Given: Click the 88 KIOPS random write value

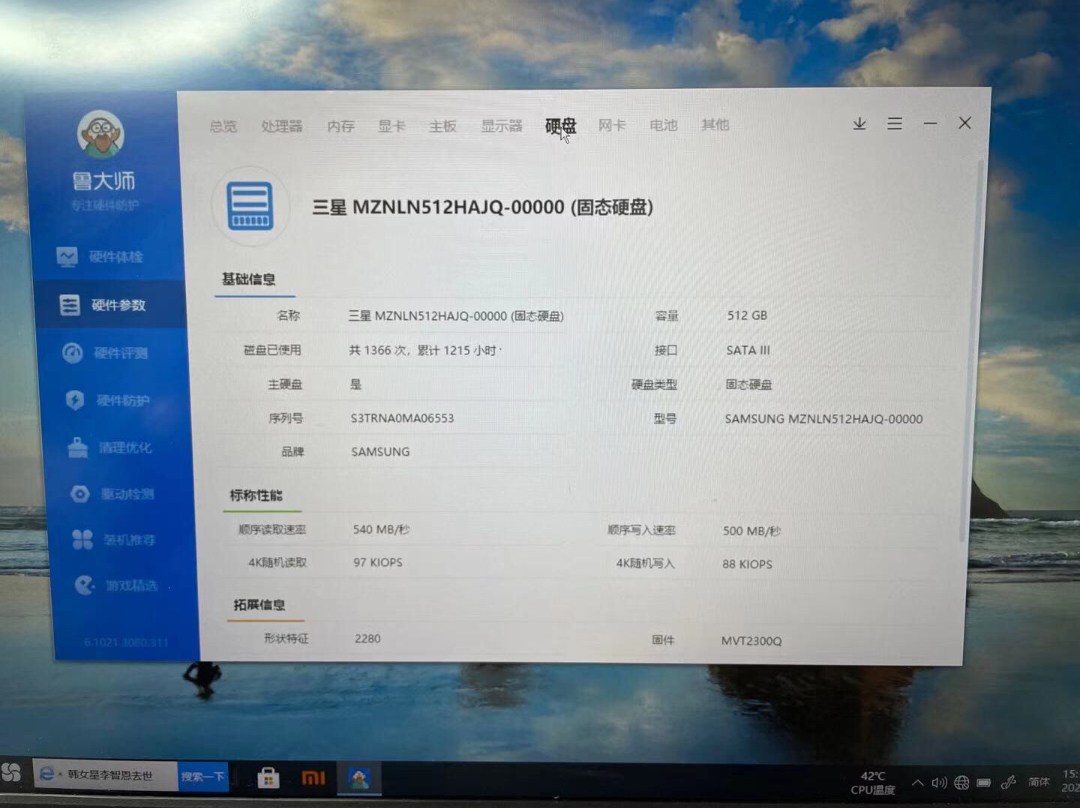Looking at the screenshot, I should click(x=747, y=564).
